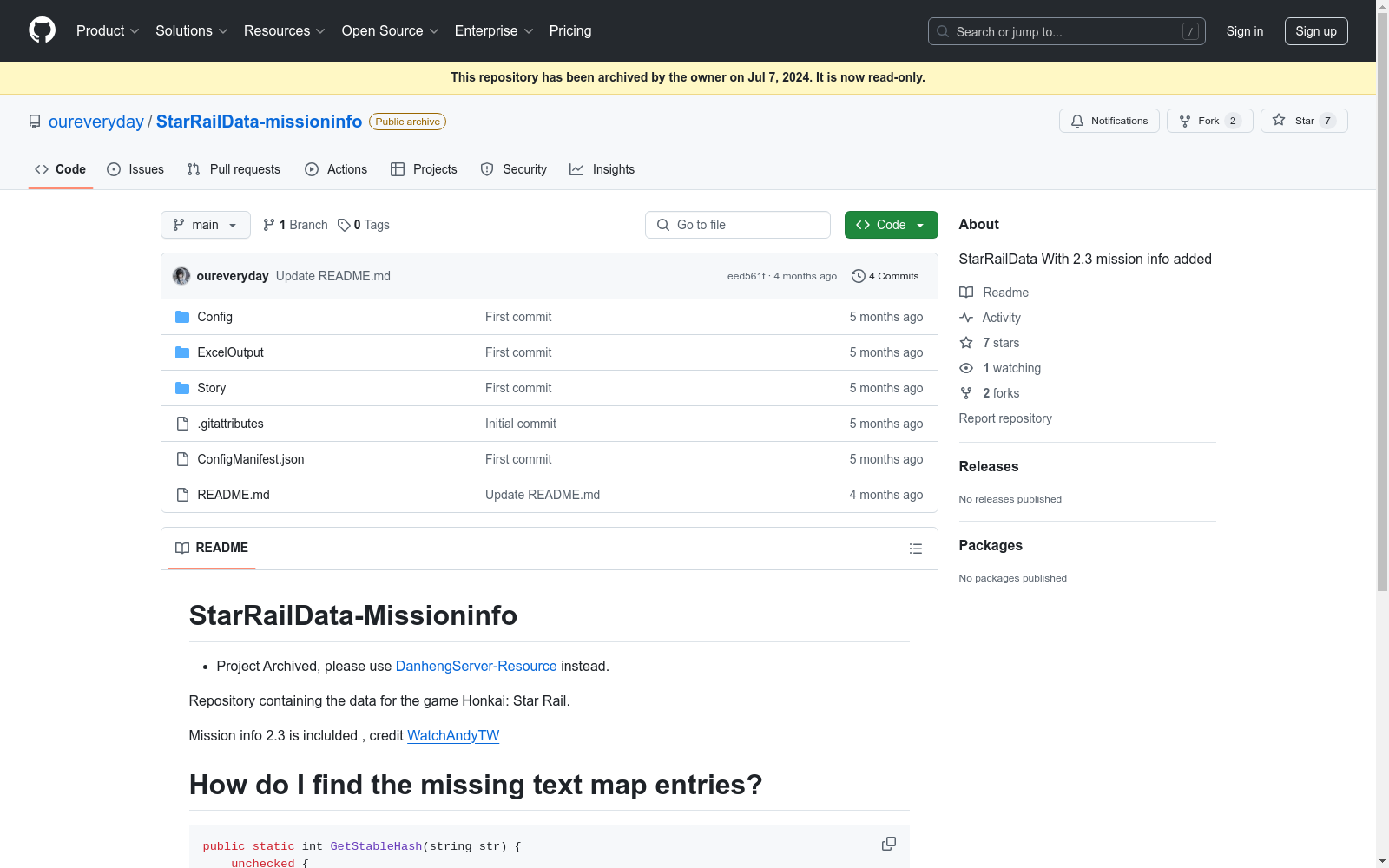Expand the Resources menu
This screenshot has height=868, width=1389.
click(x=284, y=30)
